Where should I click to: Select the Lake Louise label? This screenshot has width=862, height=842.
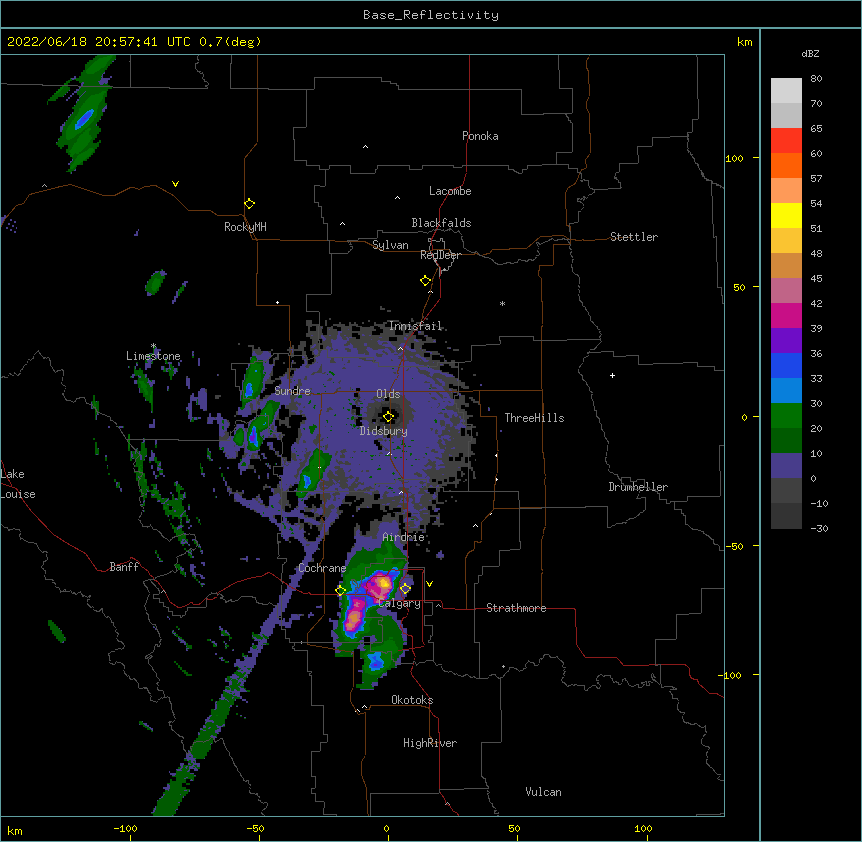point(18,484)
